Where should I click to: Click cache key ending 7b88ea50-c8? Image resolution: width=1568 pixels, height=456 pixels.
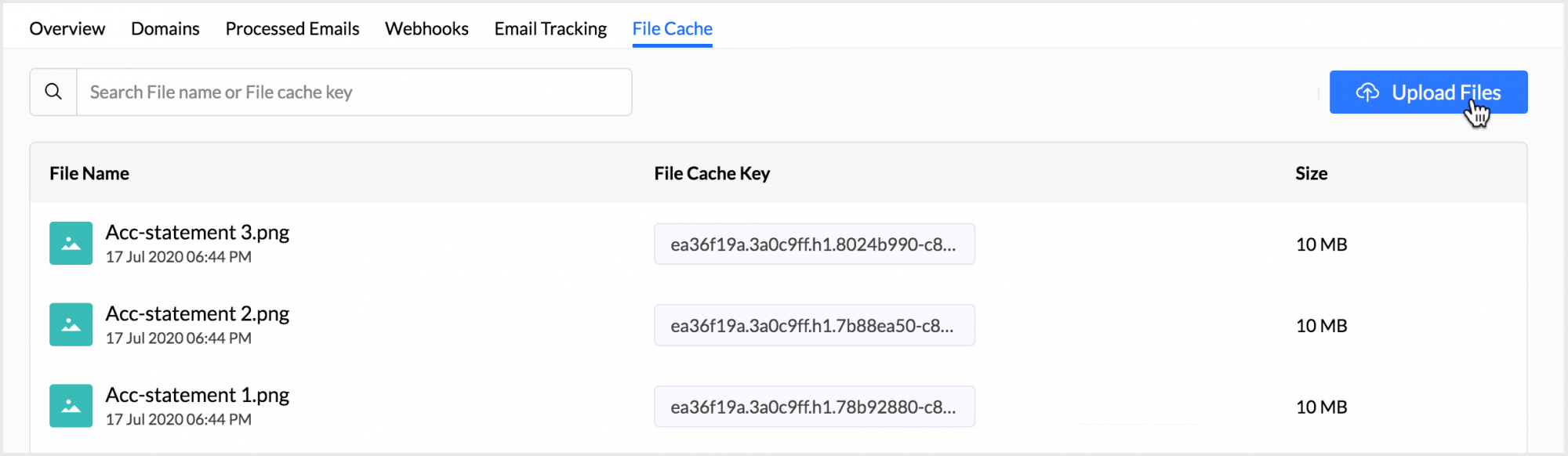pos(814,326)
